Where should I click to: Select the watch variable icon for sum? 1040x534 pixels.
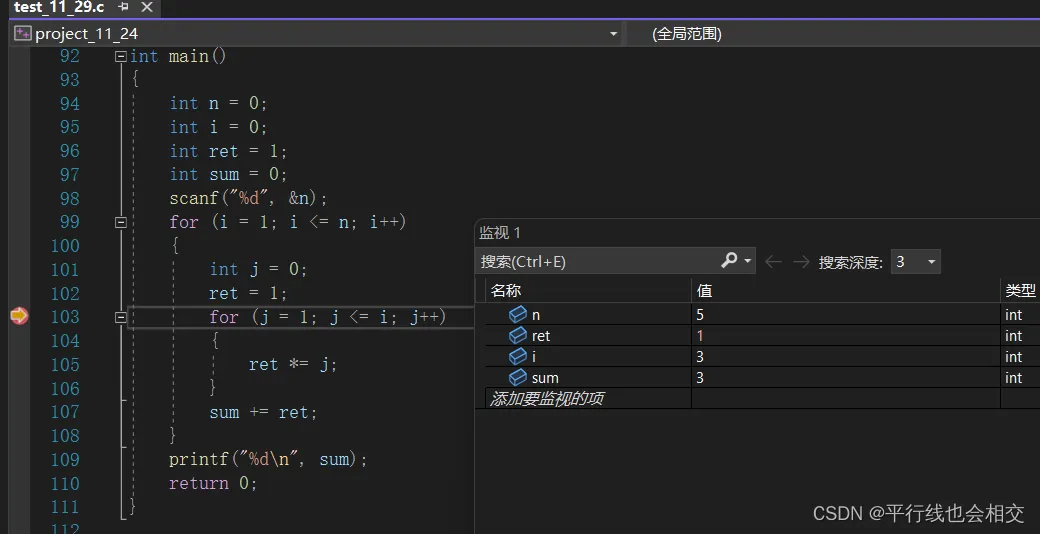[x=518, y=377]
